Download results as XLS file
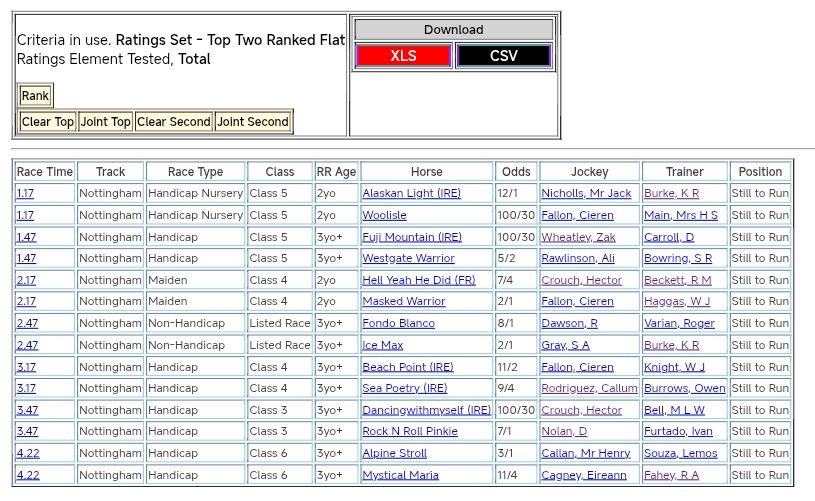This screenshot has height=501, width=815. (x=403, y=56)
